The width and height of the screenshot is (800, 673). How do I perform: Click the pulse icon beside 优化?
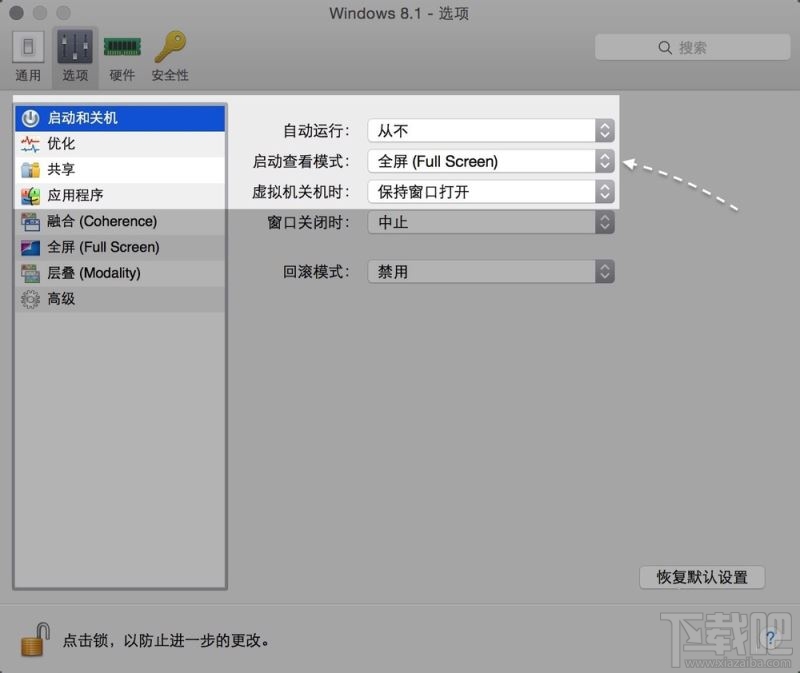point(31,144)
